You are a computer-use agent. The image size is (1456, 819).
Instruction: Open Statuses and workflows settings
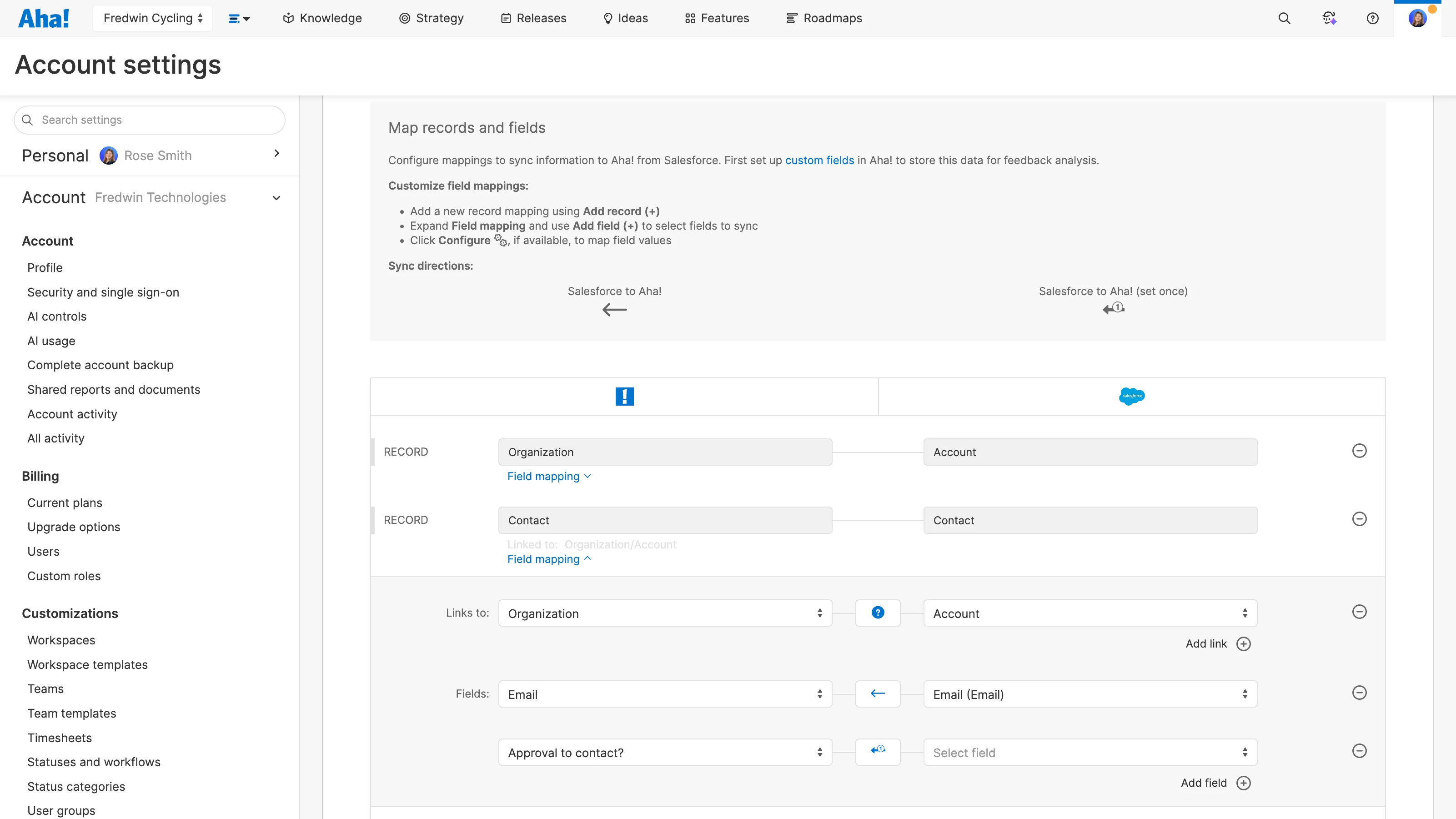pos(94,762)
